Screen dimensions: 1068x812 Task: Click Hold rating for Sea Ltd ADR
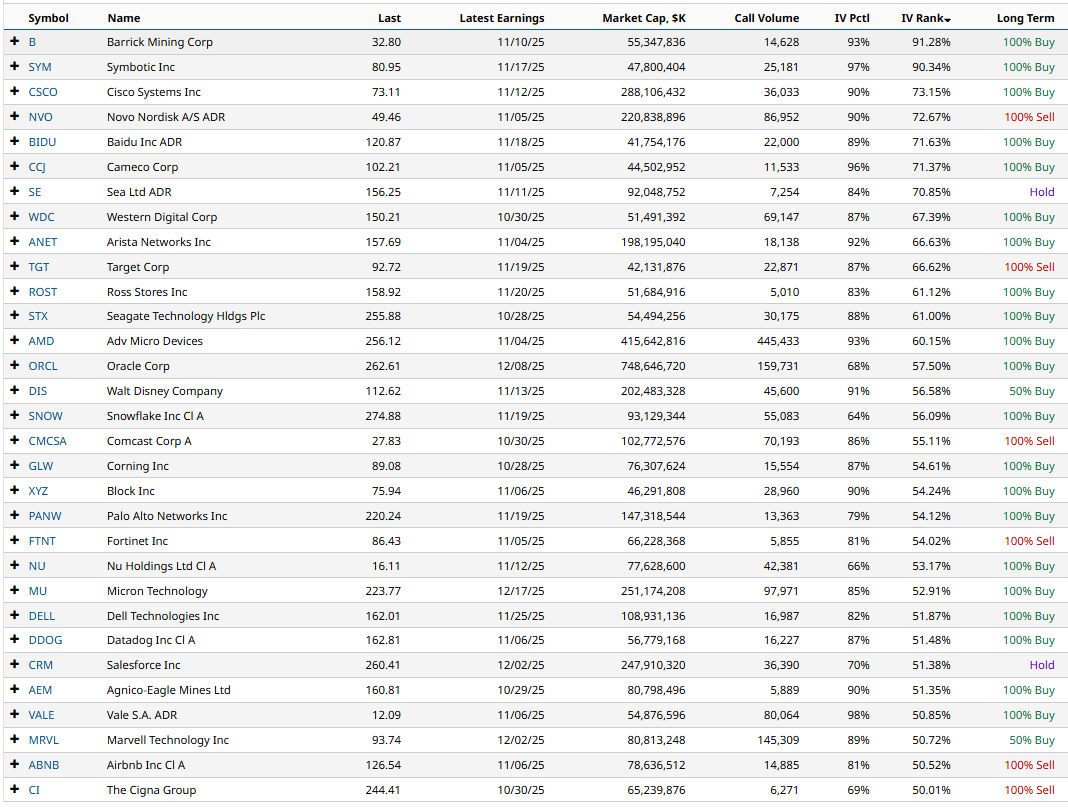[x=1041, y=192]
